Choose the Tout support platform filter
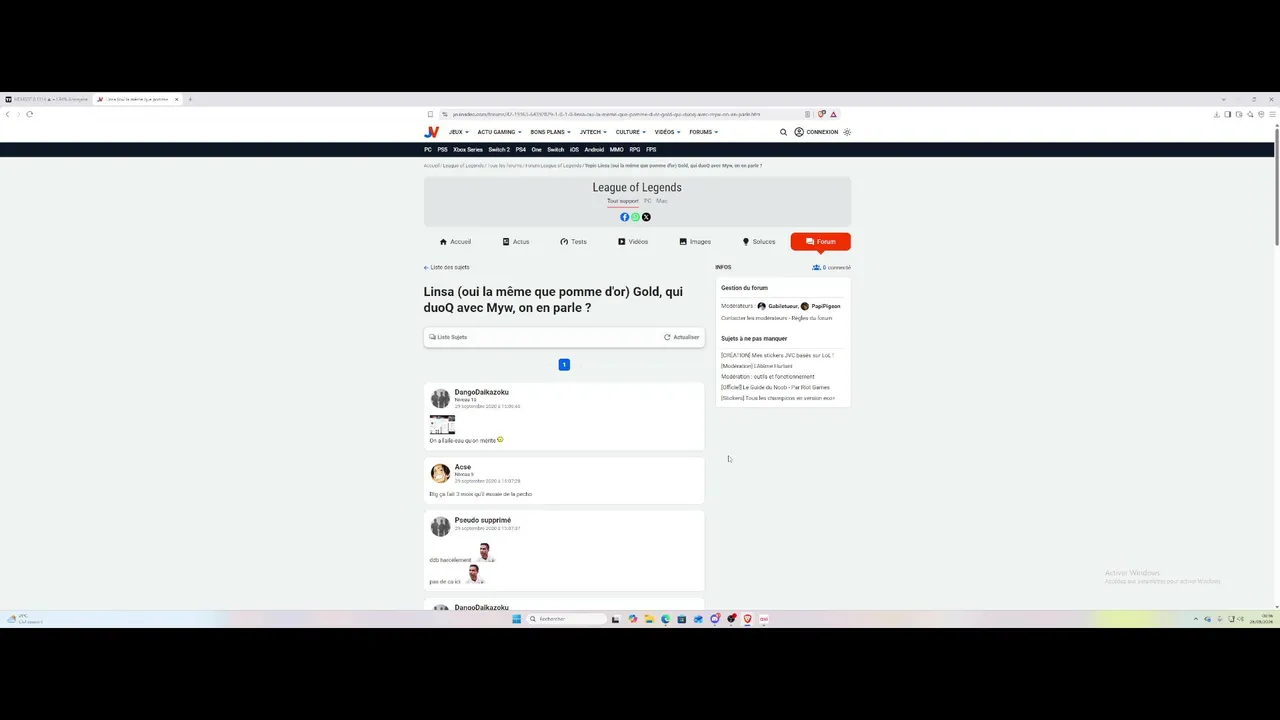Screen dimensions: 1280x720 (x=622, y=201)
